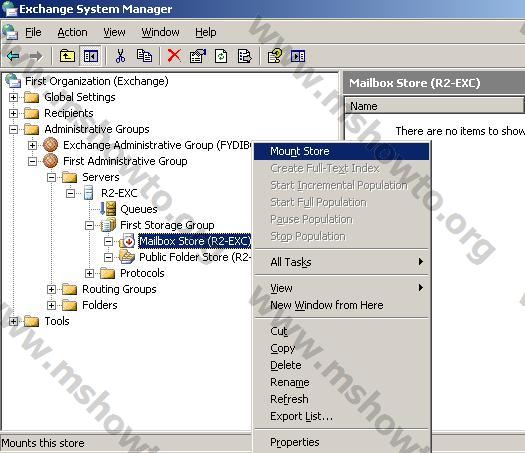This screenshot has width=525, height=453.
Task: Collapse the Public Folder Store node
Action: (108, 257)
